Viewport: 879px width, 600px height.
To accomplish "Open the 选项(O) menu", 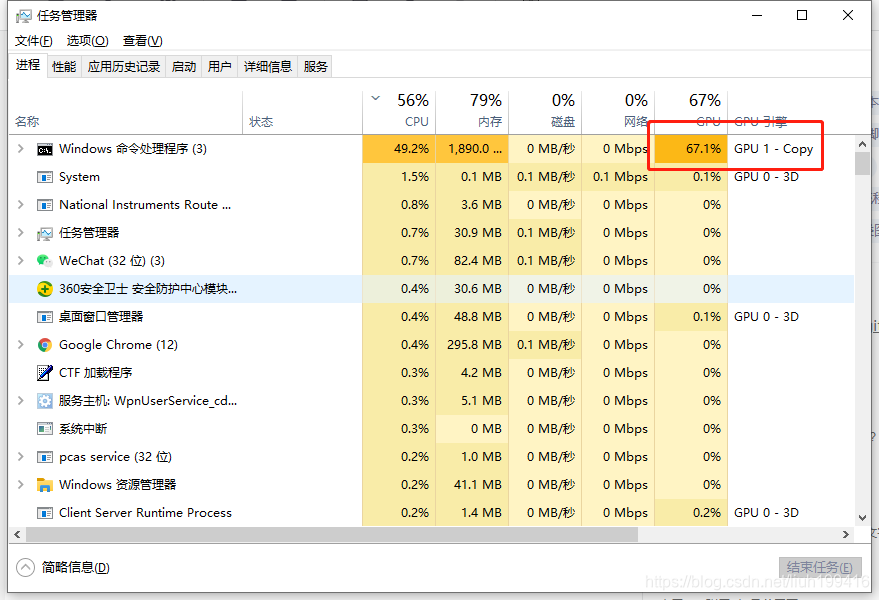I will [87, 41].
